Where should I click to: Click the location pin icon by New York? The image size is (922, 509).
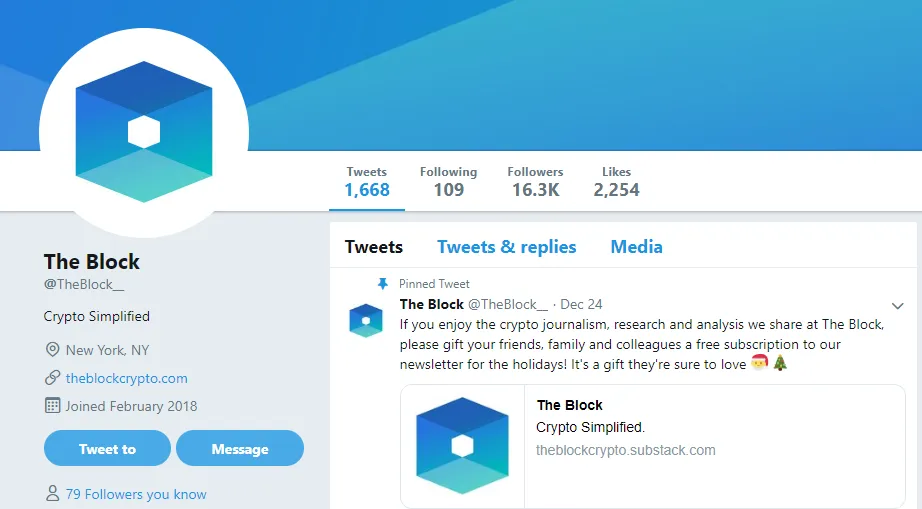coord(52,350)
